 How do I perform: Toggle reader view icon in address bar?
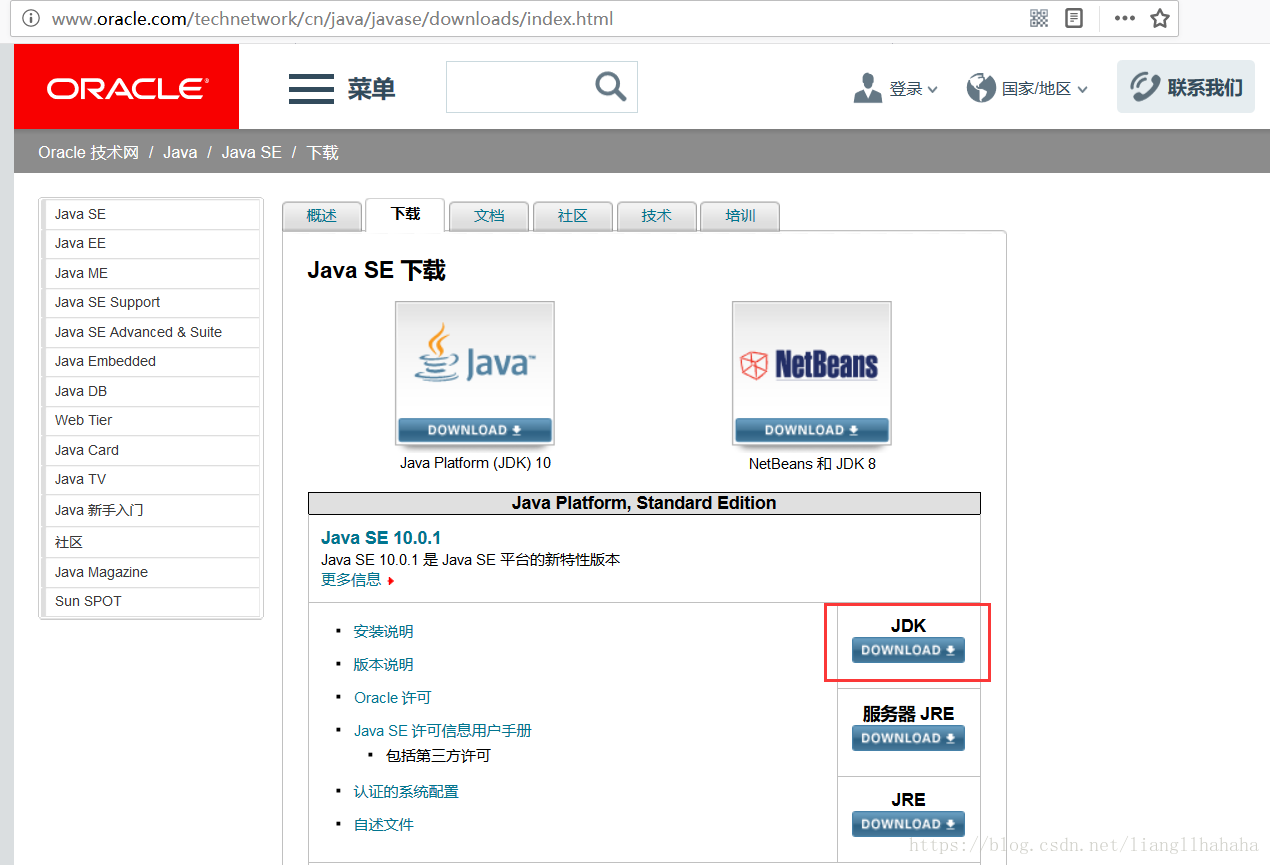pos(1074,18)
